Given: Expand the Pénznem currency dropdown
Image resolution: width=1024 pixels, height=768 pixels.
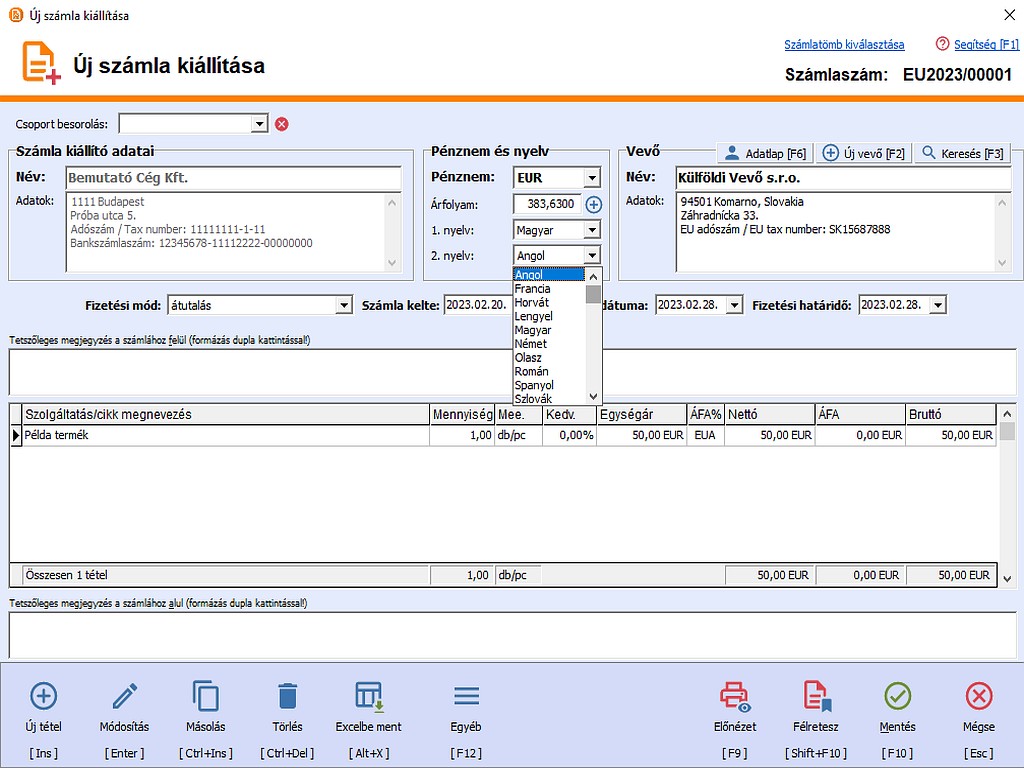Looking at the screenshot, I should tap(591, 179).
